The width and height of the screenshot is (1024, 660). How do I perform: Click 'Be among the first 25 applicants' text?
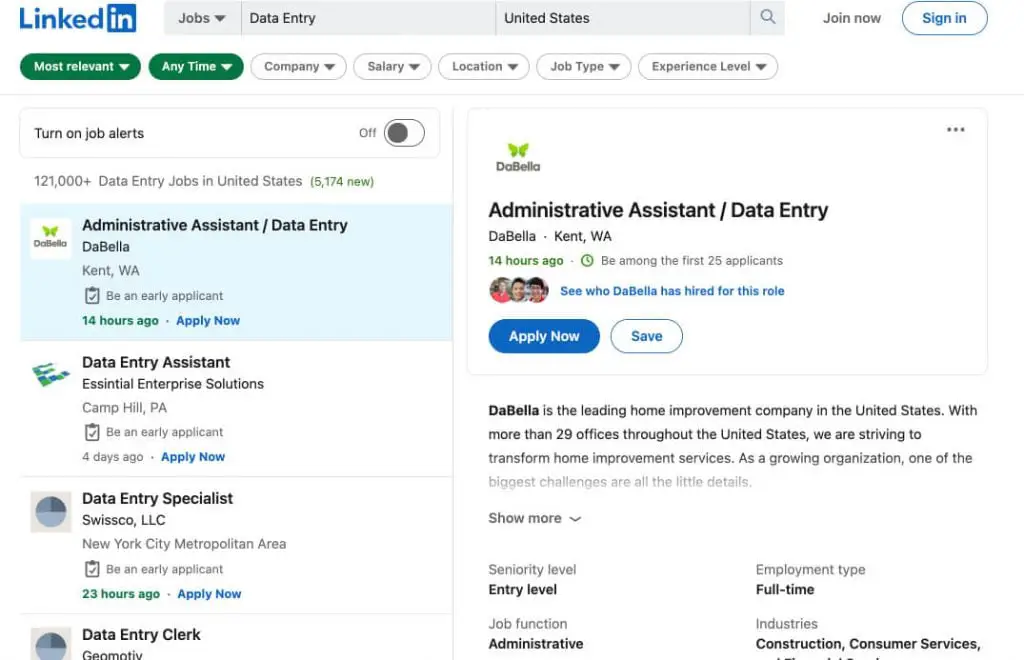point(692,260)
